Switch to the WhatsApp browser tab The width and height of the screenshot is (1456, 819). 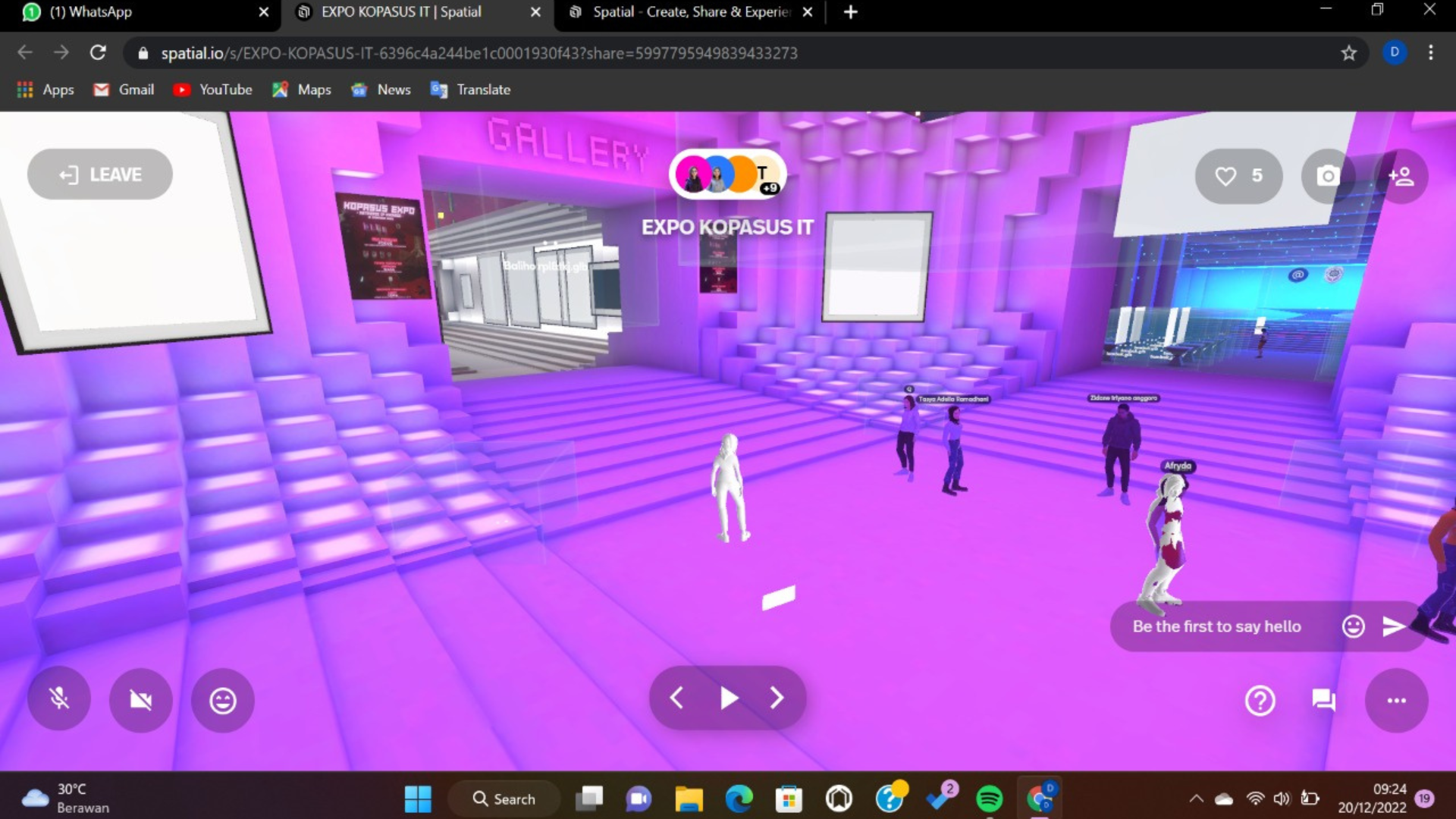[x=136, y=12]
